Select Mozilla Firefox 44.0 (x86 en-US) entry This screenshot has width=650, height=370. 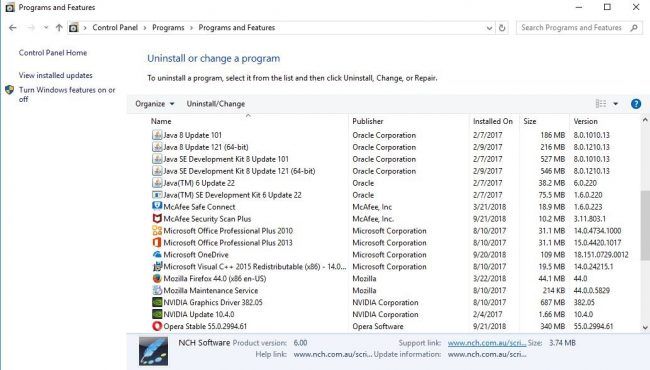pos(215,279)
